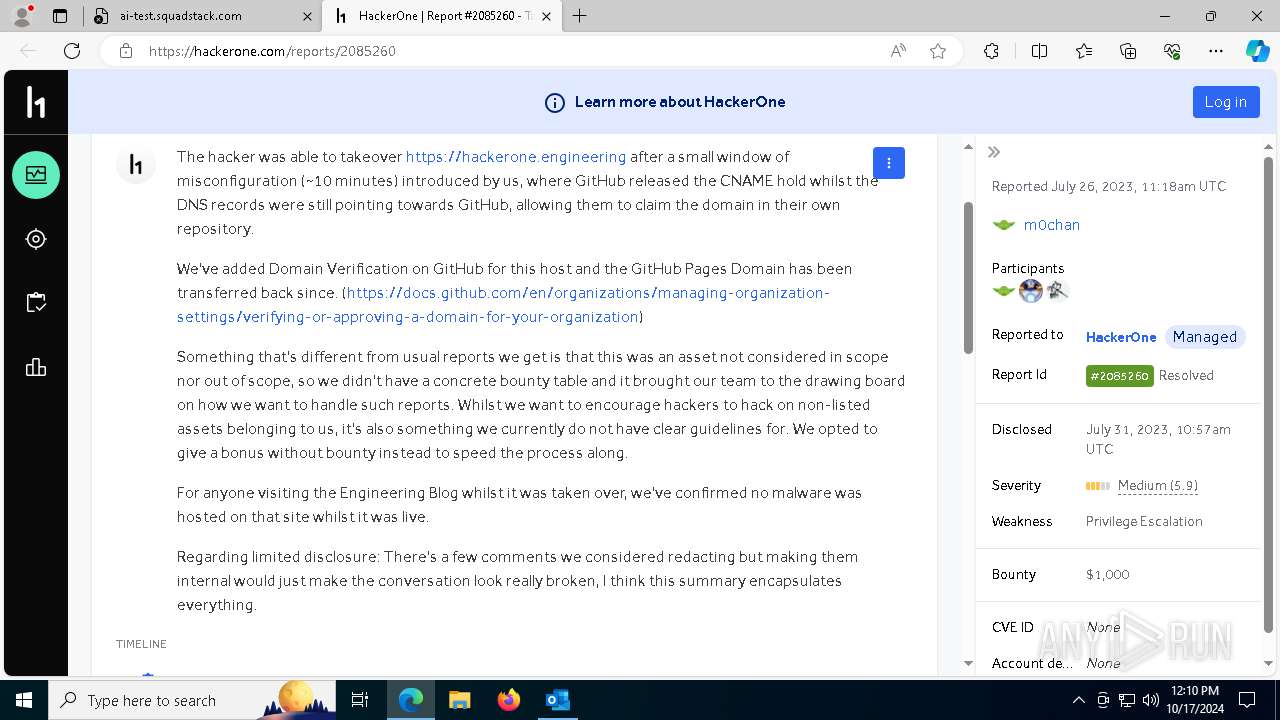Click the site lock info icon

(x=125, y=51)
